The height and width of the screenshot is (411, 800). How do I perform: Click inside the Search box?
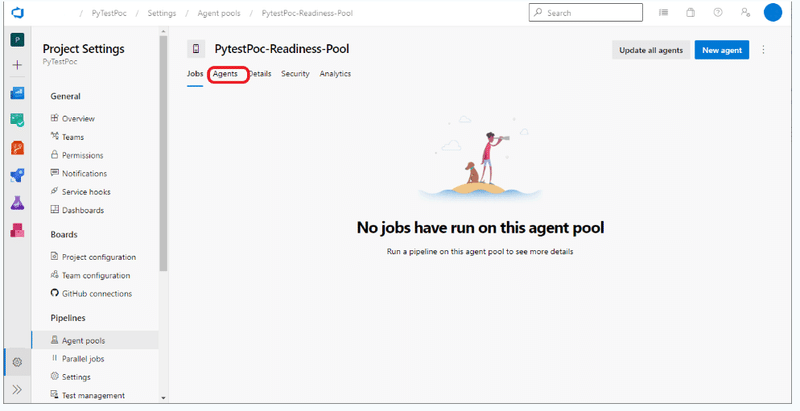(x=586, y=13)
